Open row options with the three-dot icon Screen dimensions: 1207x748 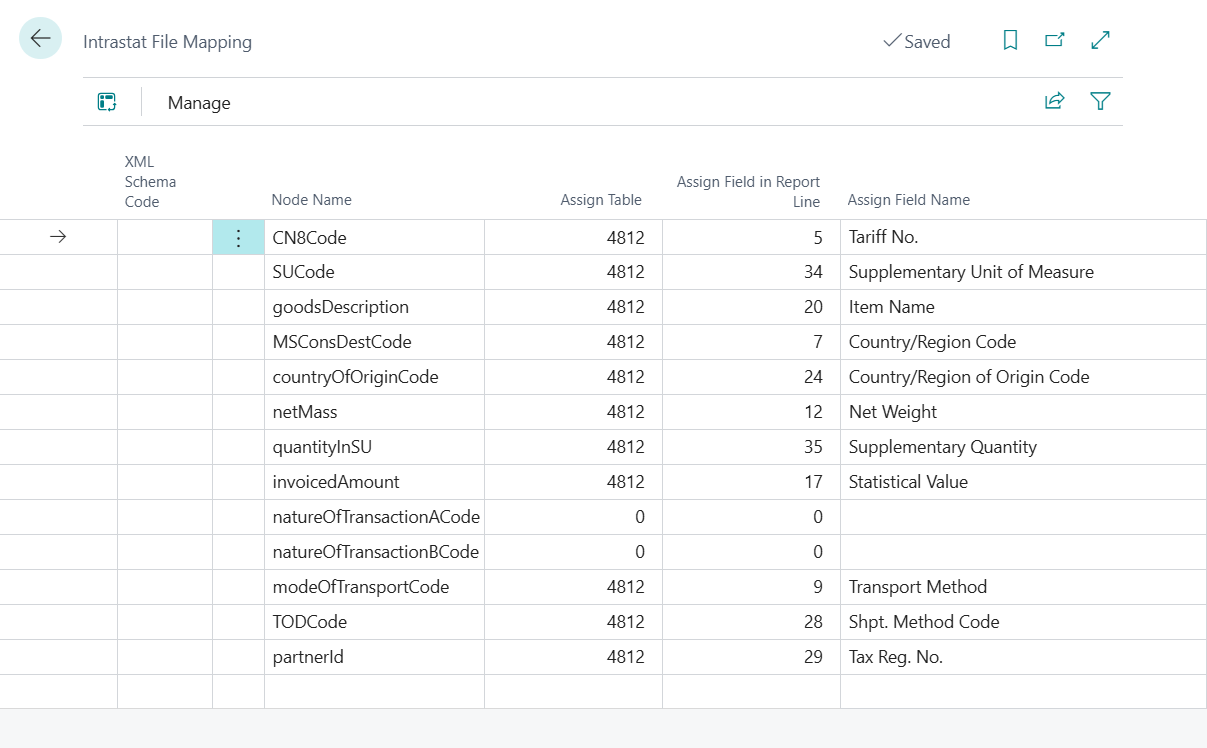pyautogui.click(x=238, y=237)
